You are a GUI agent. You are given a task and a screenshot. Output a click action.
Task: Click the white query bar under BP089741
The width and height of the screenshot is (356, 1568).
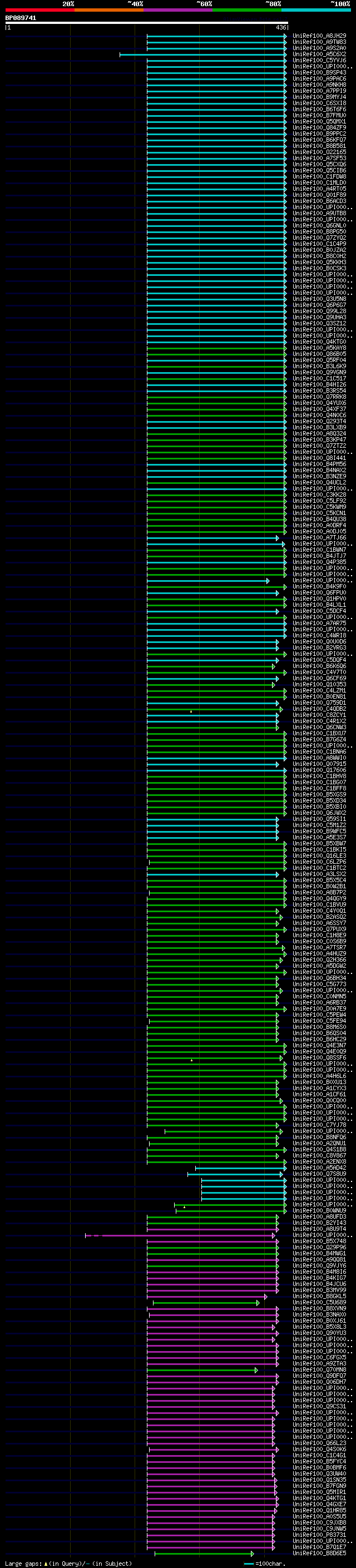pyautogui.click(x=147, y=22)
